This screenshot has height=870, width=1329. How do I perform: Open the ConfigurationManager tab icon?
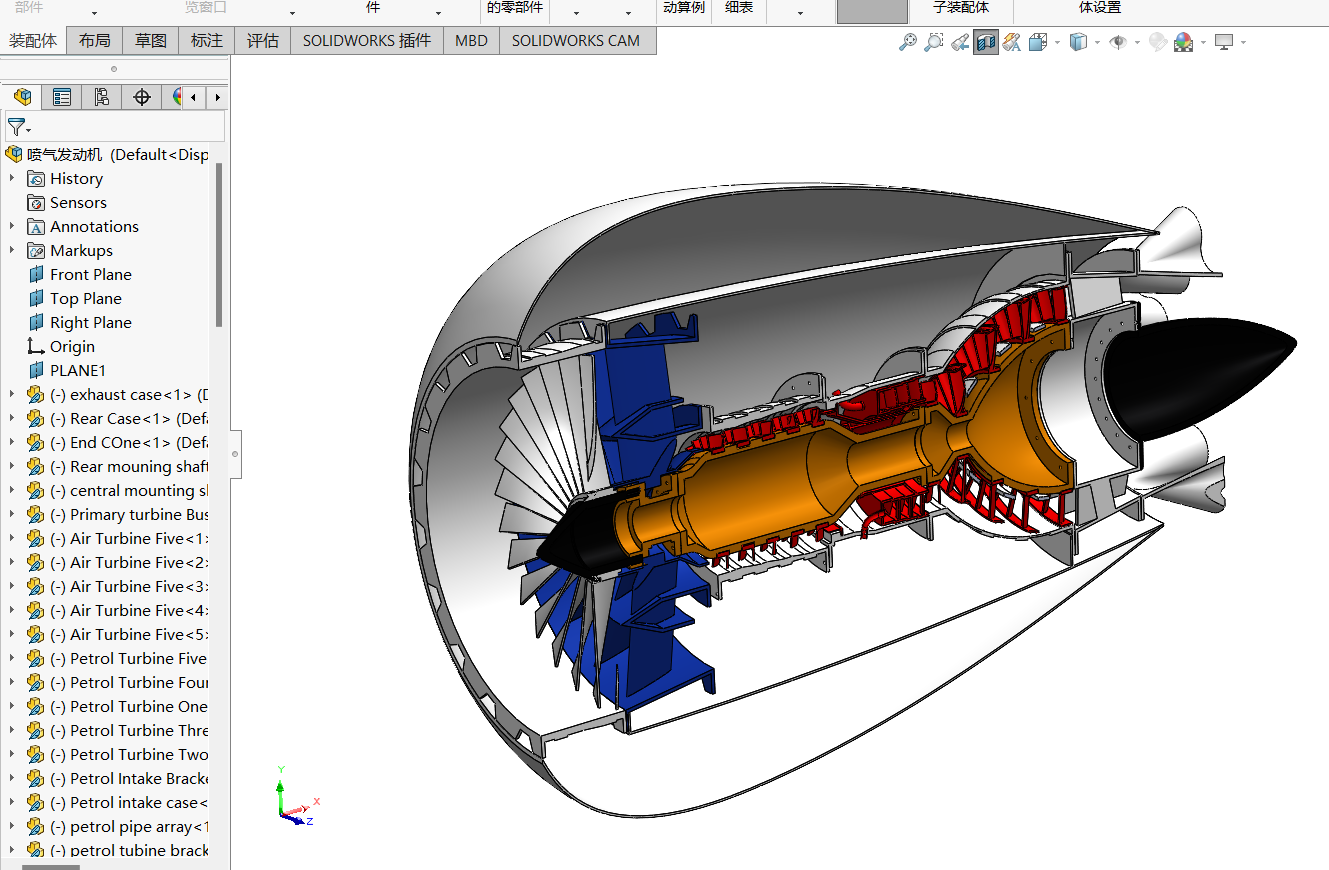(101, 97)
